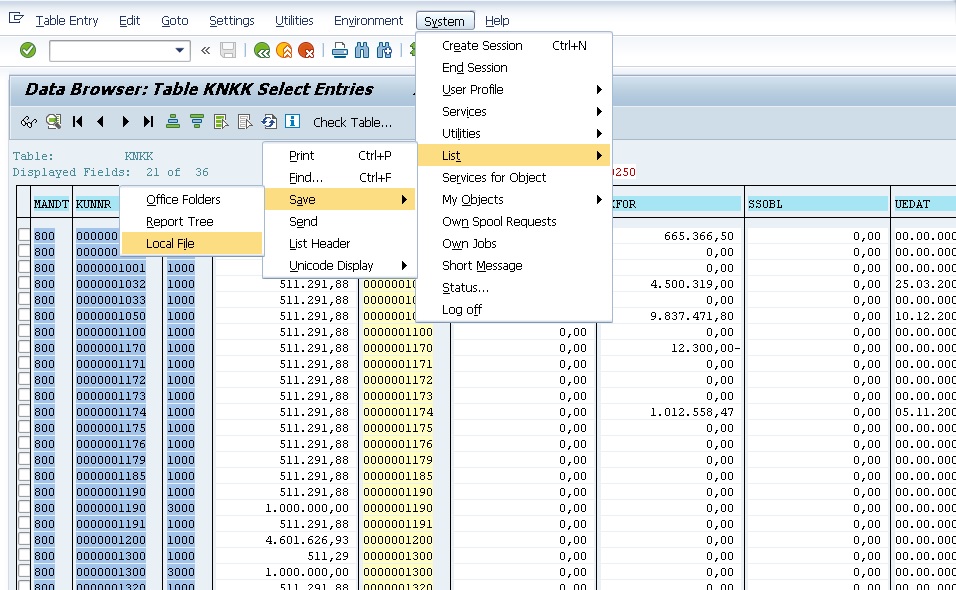Tick checkbox for row KUNNR 0000001171

coord(24,363)
